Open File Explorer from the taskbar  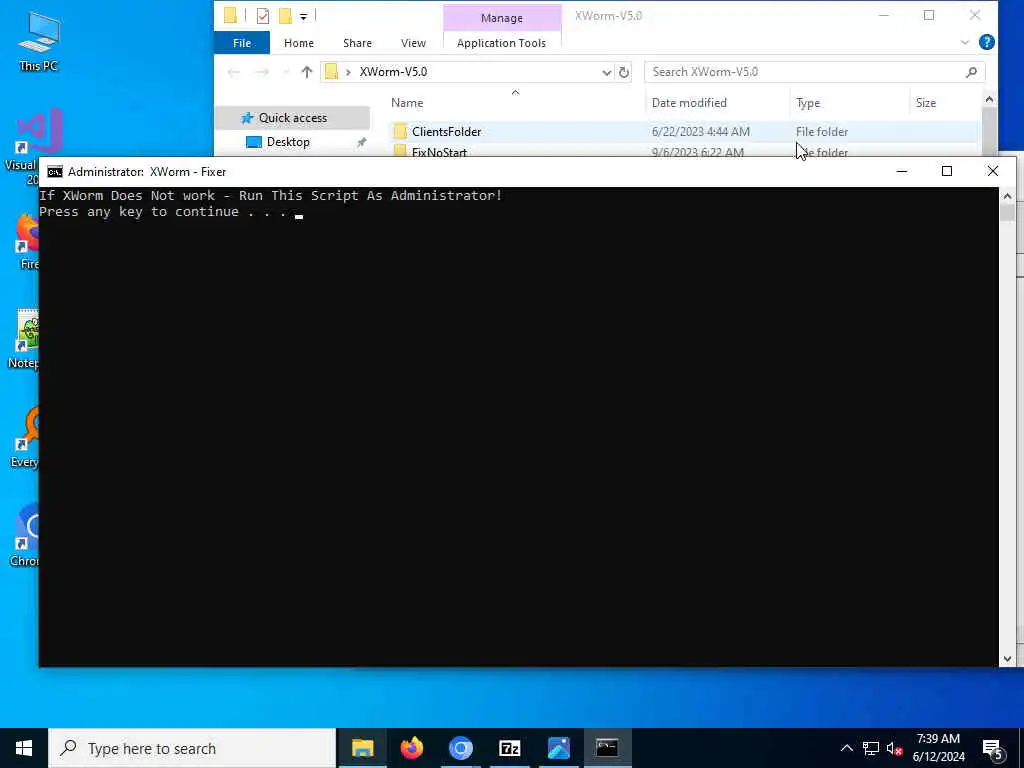coord(362,748)
